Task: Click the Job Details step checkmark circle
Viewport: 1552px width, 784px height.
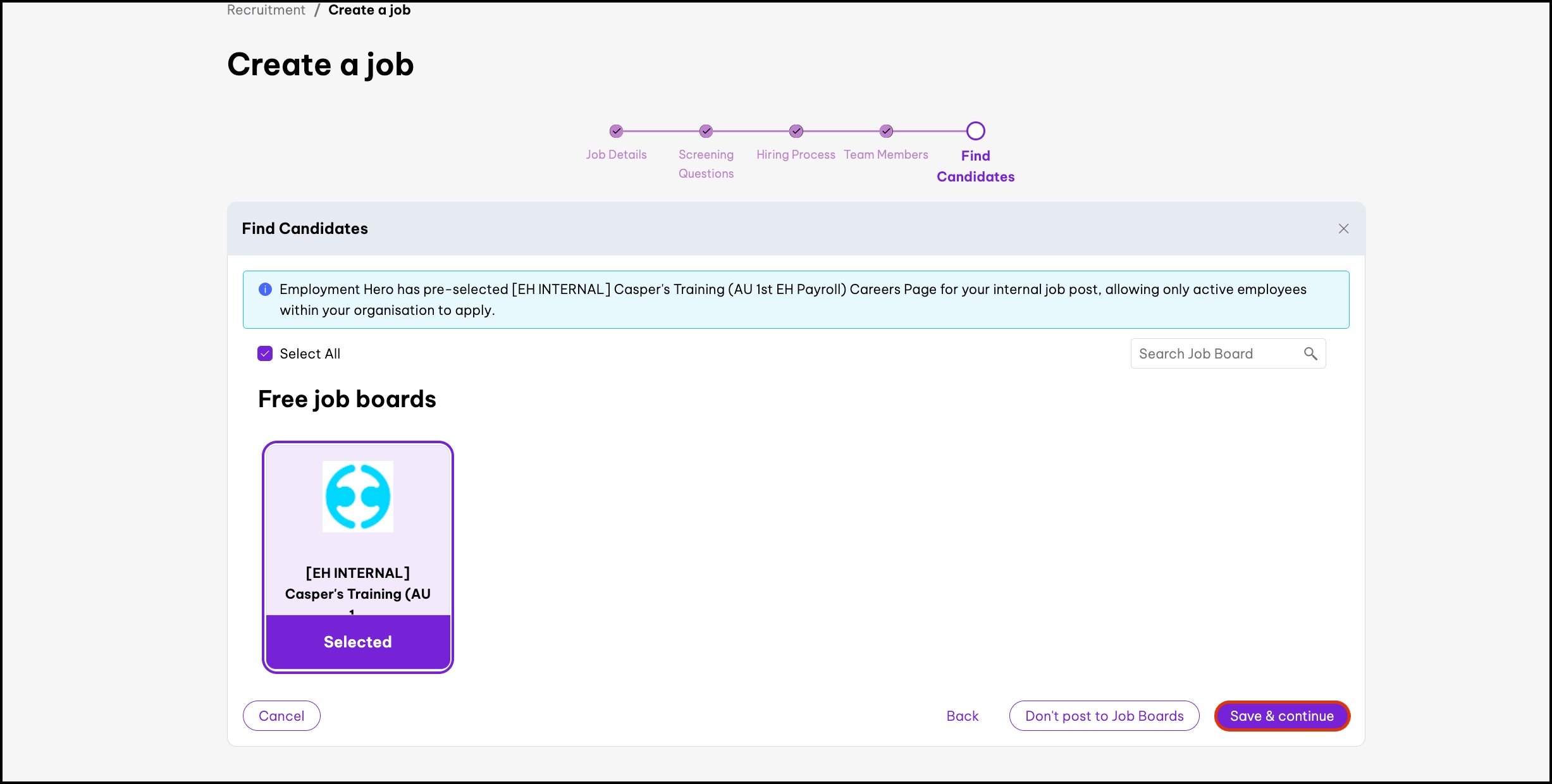Action: (616, 131)
